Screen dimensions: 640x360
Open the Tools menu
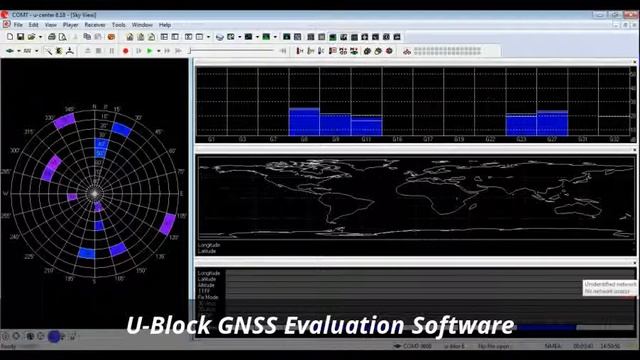(x=118, y=25)
